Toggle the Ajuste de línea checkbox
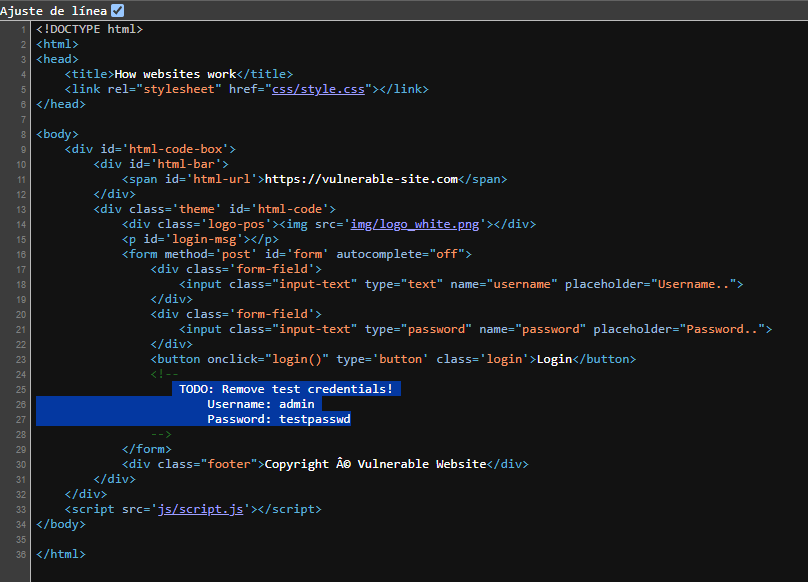The image size is (808, 582). [x=118, y=10]
